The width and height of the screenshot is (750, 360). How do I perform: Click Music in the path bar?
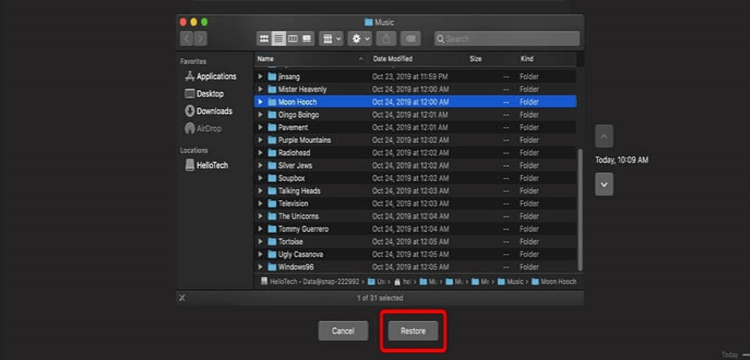click(x=511, y=282)
